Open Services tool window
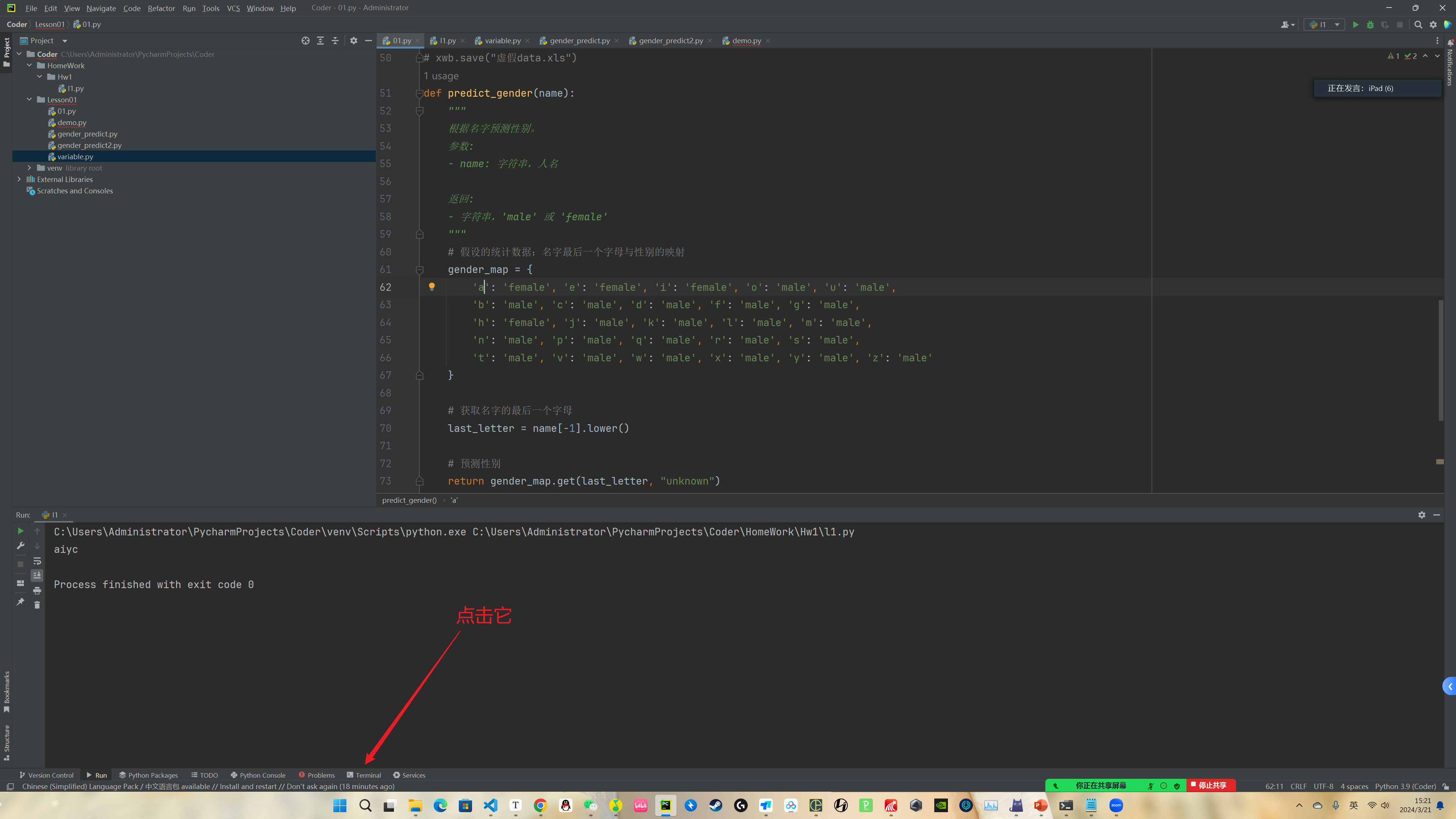Viewport: 1456px width, 819px height. pos(409,775)
